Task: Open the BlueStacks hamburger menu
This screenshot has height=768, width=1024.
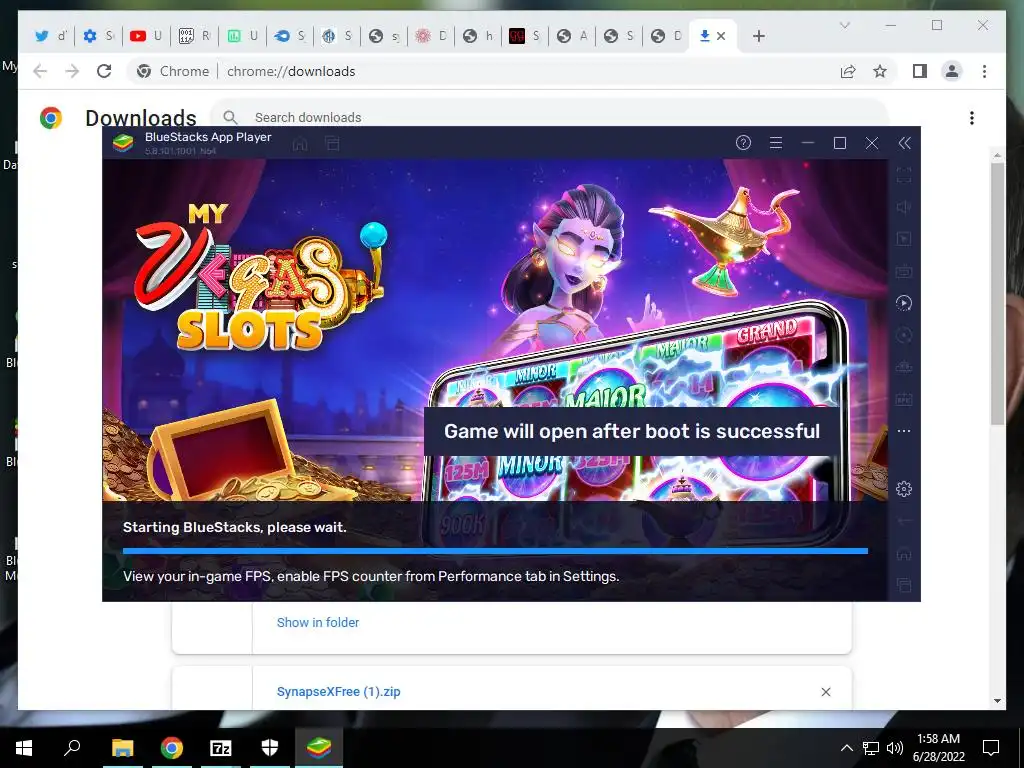Action: [x=776, y=142]
